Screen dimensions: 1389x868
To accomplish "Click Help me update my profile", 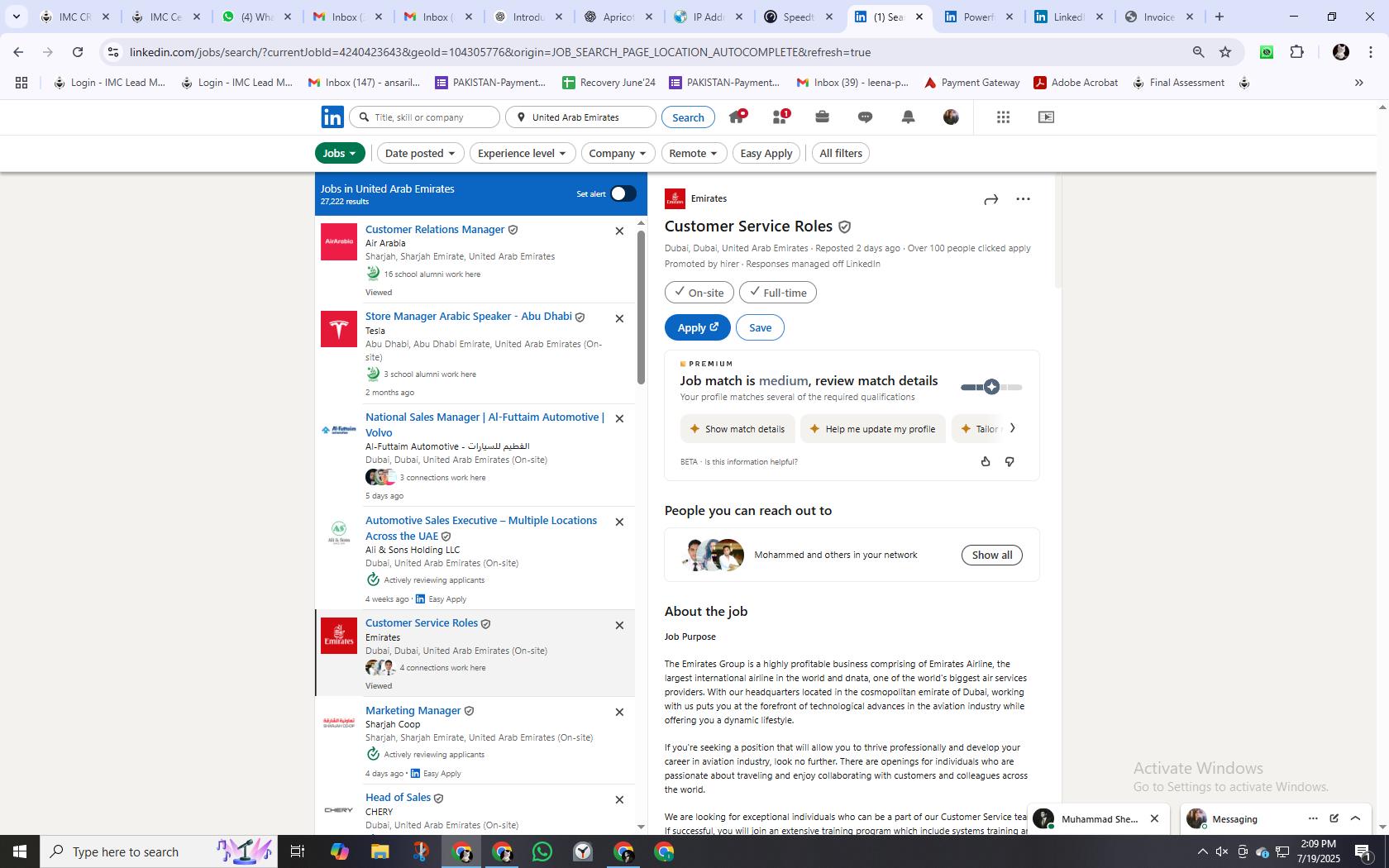I will click(x=872, y=429).
